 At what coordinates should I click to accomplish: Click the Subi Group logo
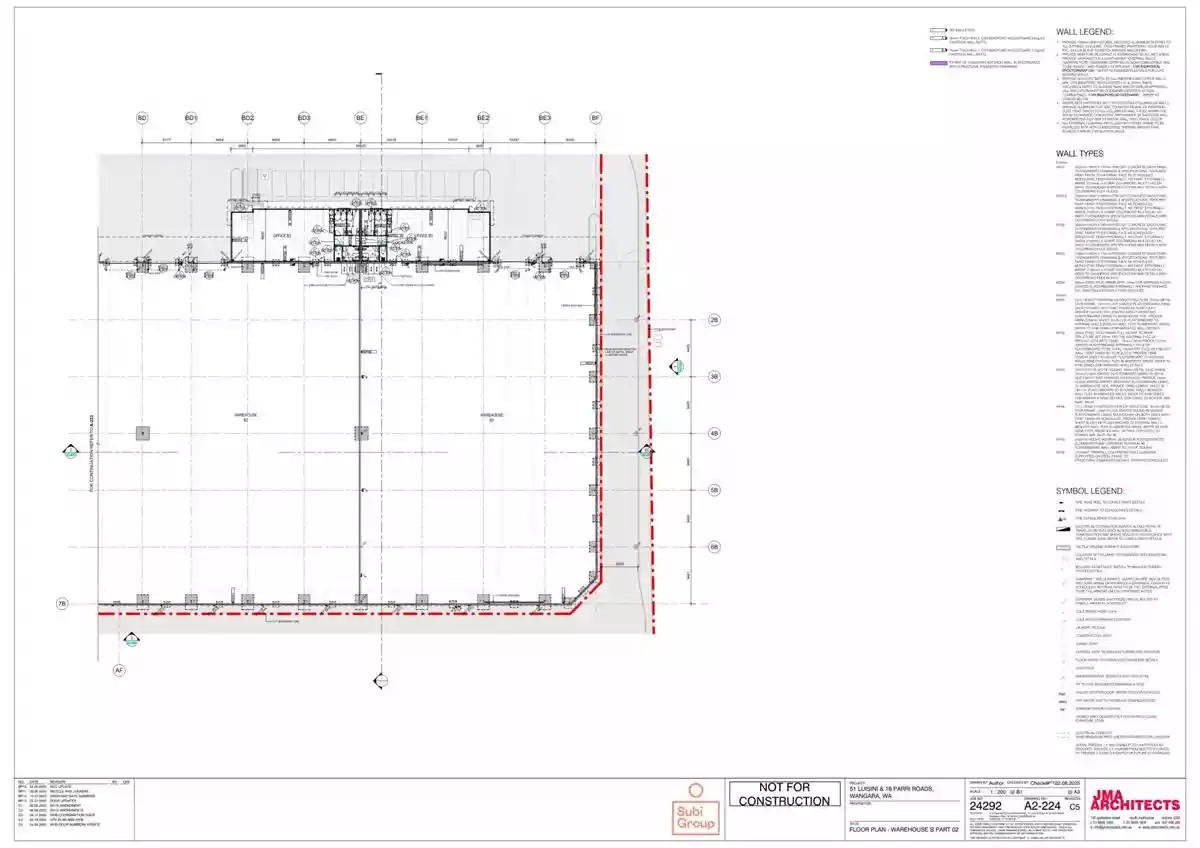pyautogui.click(x=696, y=806)
